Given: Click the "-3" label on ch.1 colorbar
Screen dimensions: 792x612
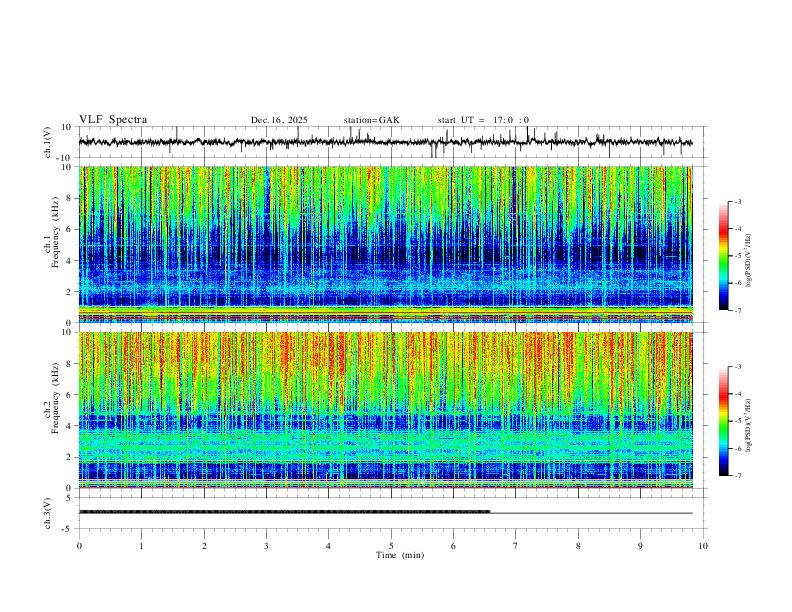Looking at the screenshot, I should (x=737, y=201).
